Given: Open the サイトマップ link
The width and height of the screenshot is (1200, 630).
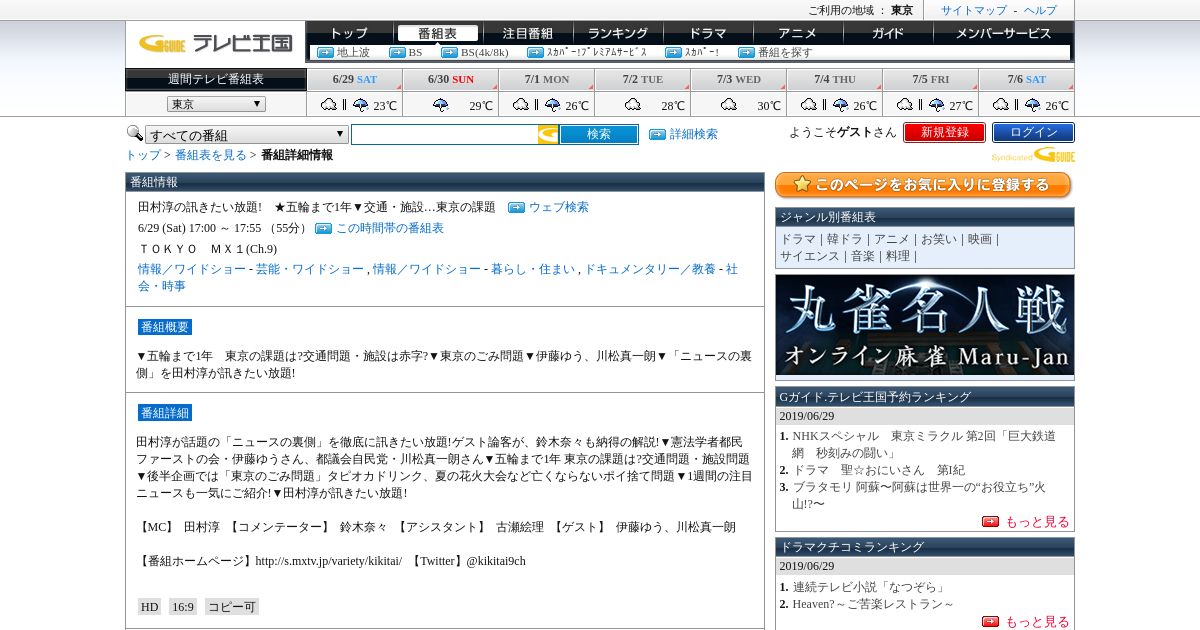Looking at the screenshot, I should click(974, 10).
